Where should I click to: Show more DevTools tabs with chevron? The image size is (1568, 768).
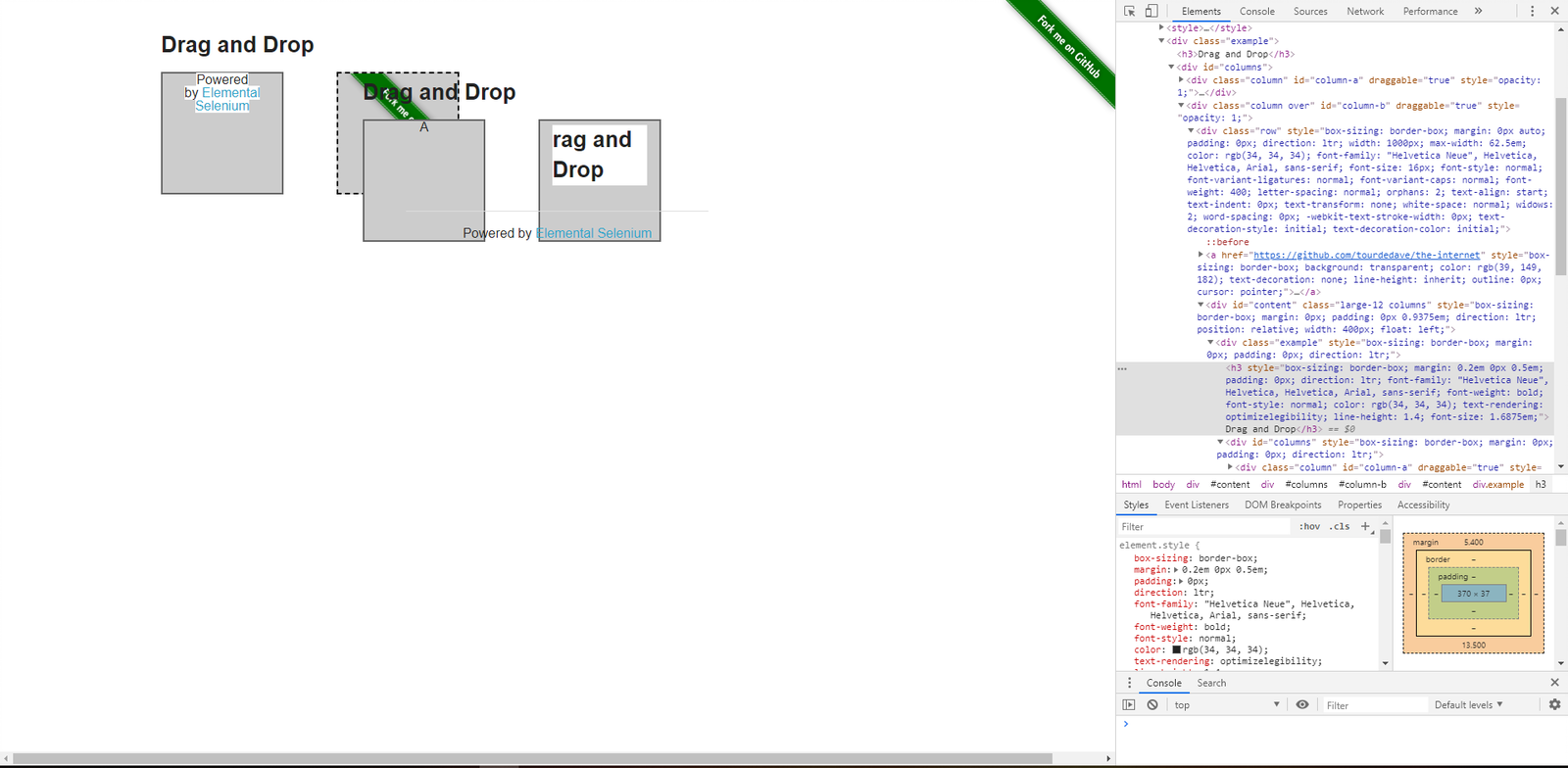pos(1478,11)
